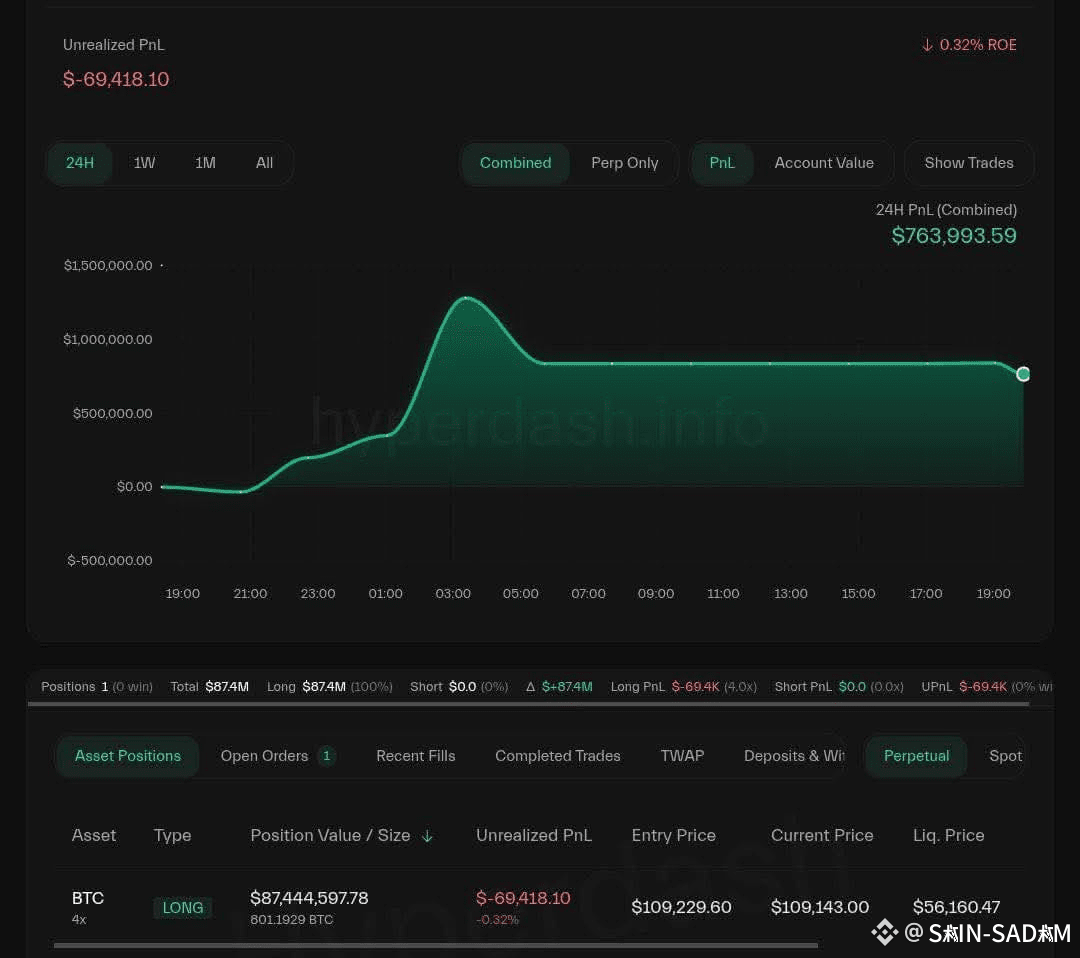Image resolution: width=1080 pixels, height=958 pixels.
Task: Open the Recent Fills tab
Action: pyautogui.click(x=415, y=756)
